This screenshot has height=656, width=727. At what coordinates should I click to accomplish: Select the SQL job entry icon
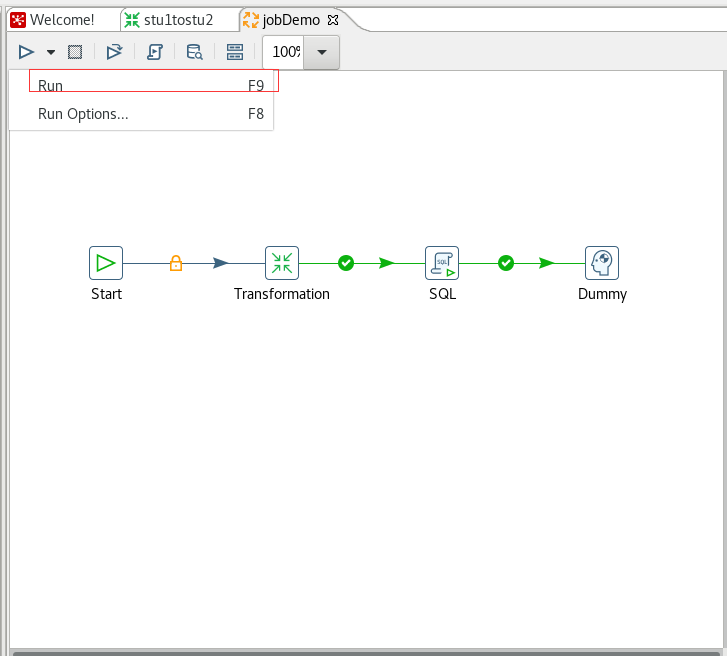click(x=442, y=263)
